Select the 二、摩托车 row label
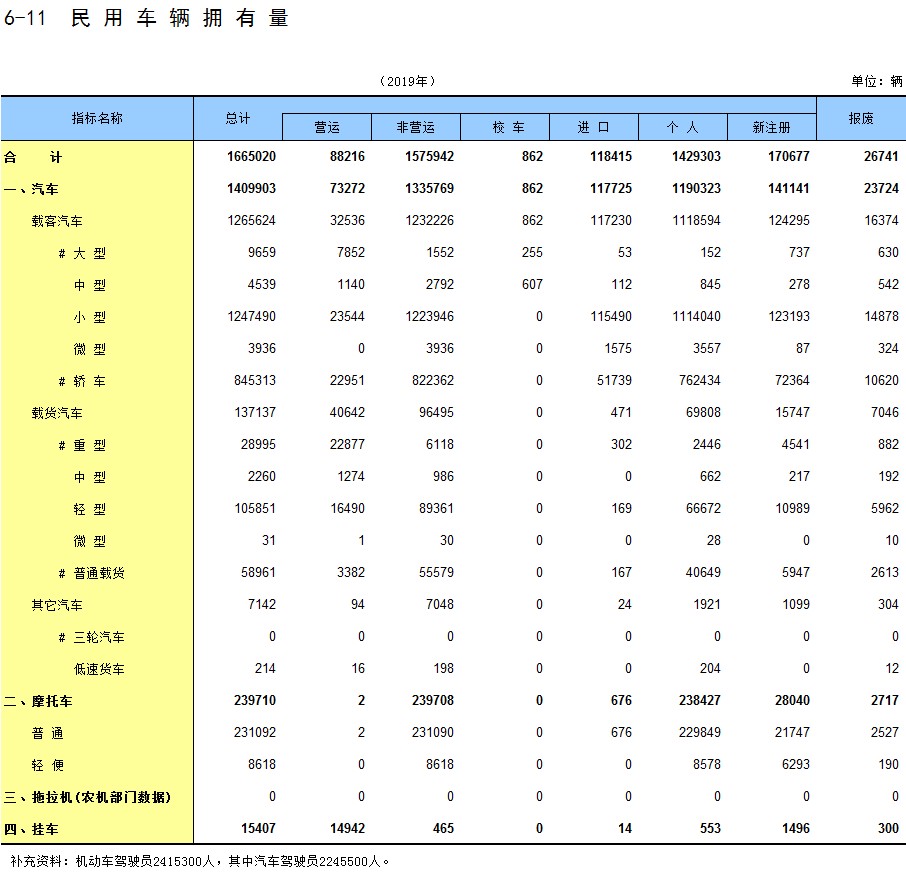 click(38, 701)
